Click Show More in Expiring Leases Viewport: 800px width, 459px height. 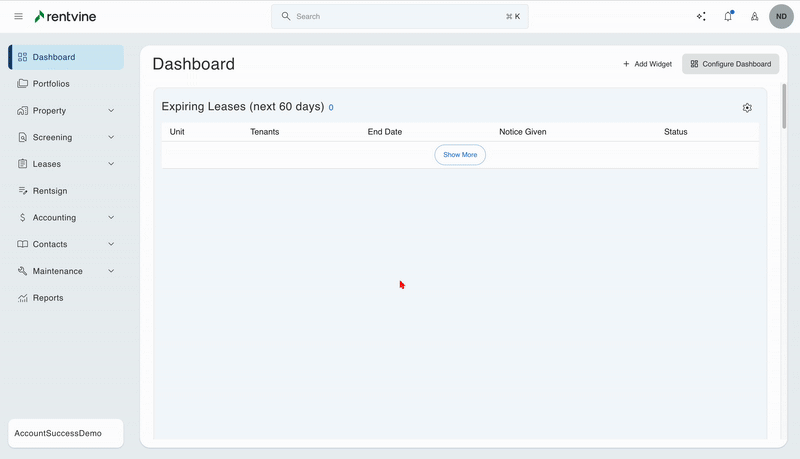[460, 155]
